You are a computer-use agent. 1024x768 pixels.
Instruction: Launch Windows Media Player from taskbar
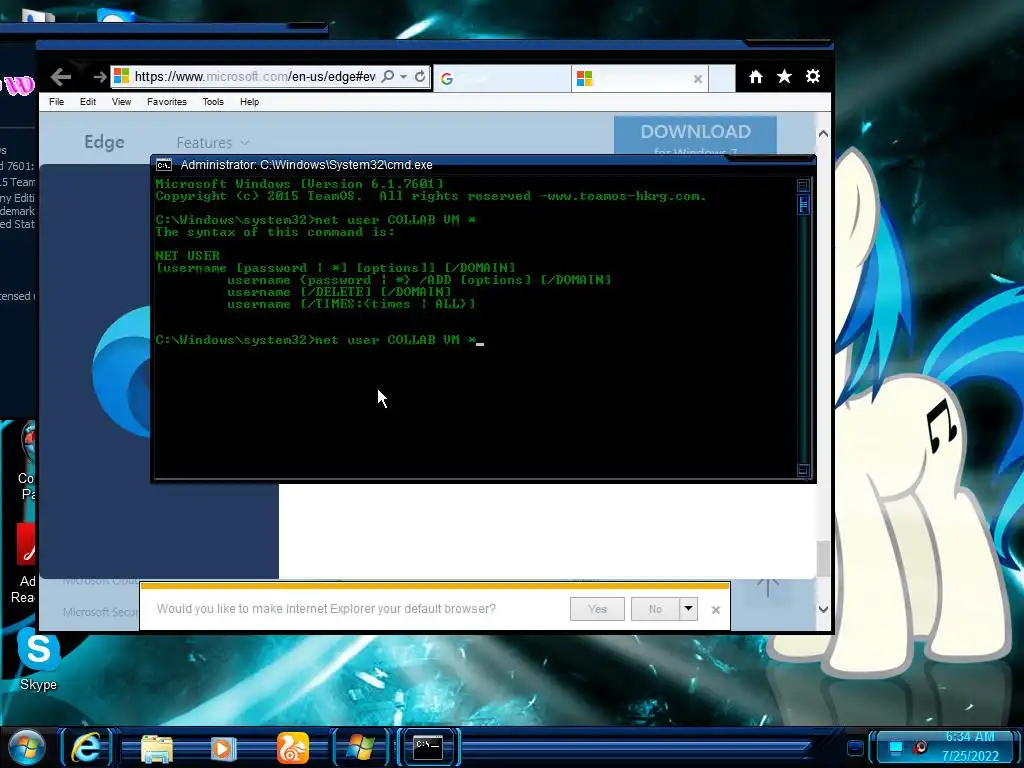223,748
